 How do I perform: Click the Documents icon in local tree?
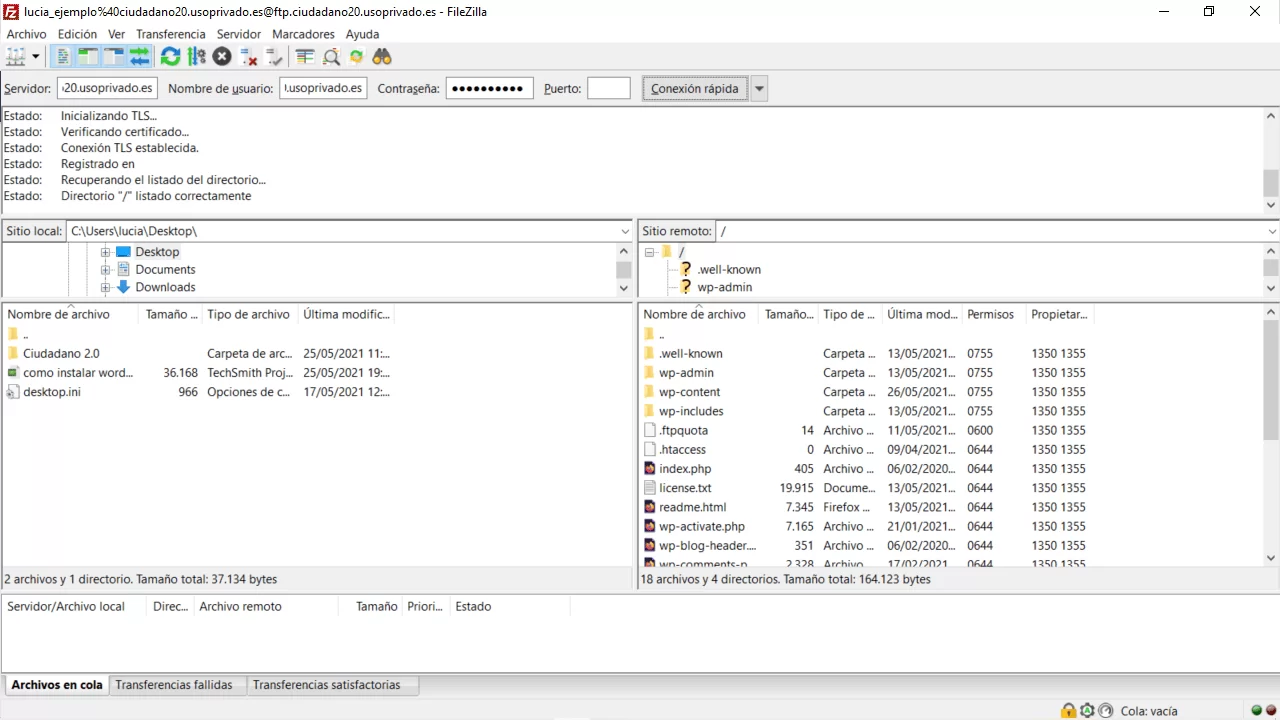[124, 269]
